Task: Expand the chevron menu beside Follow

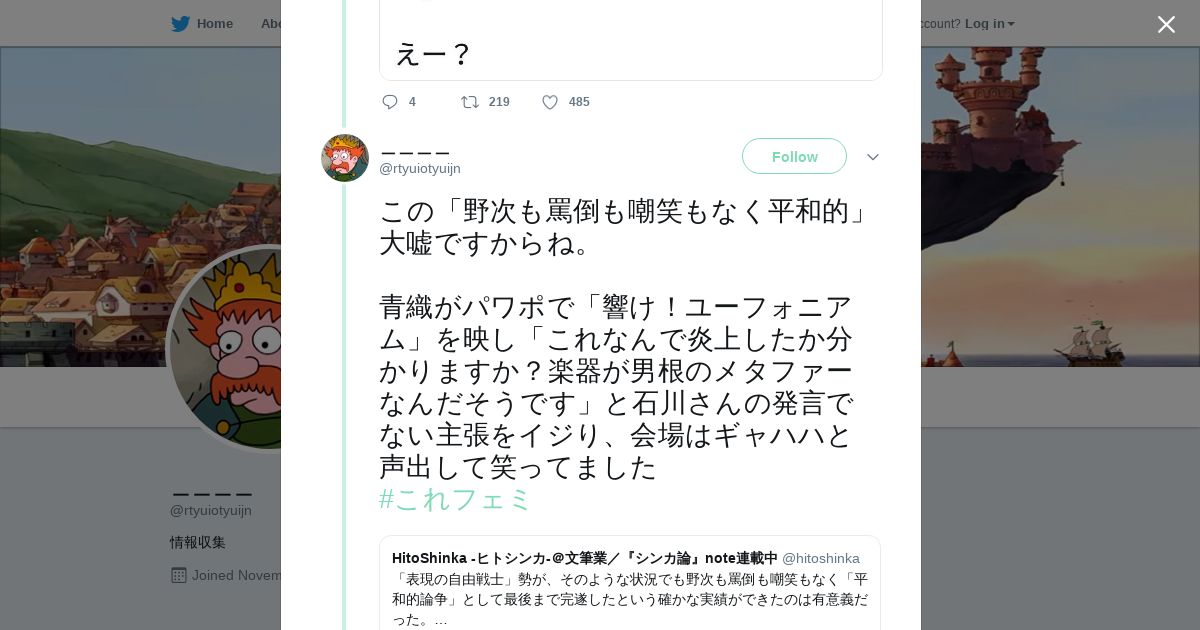Action: pyautogui.click(x=873, y=157)
